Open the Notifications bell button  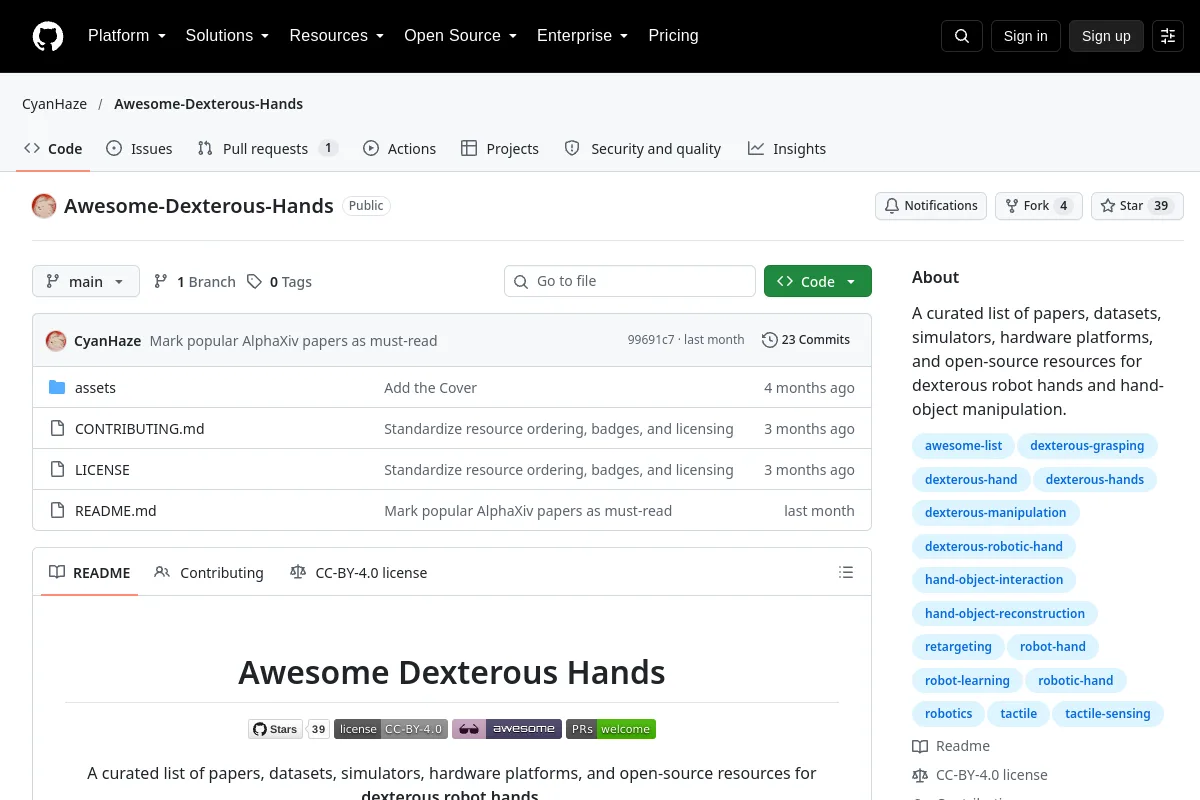click(x=931, y=206)
